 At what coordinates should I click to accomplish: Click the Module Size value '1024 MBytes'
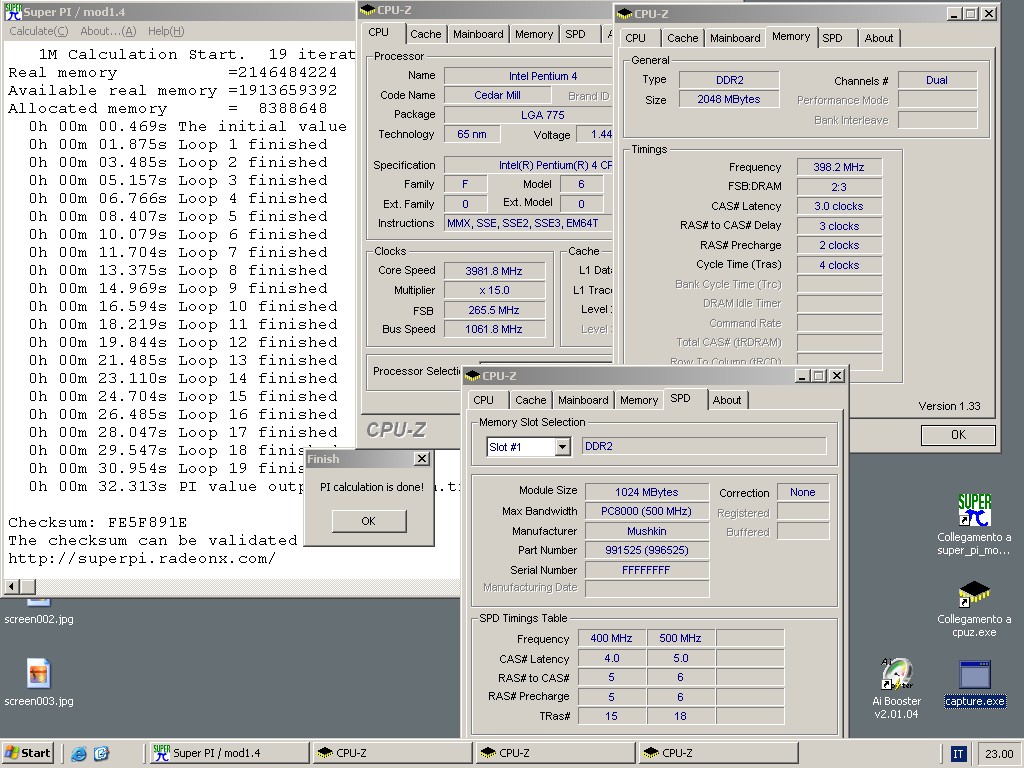tap(647, 492)
